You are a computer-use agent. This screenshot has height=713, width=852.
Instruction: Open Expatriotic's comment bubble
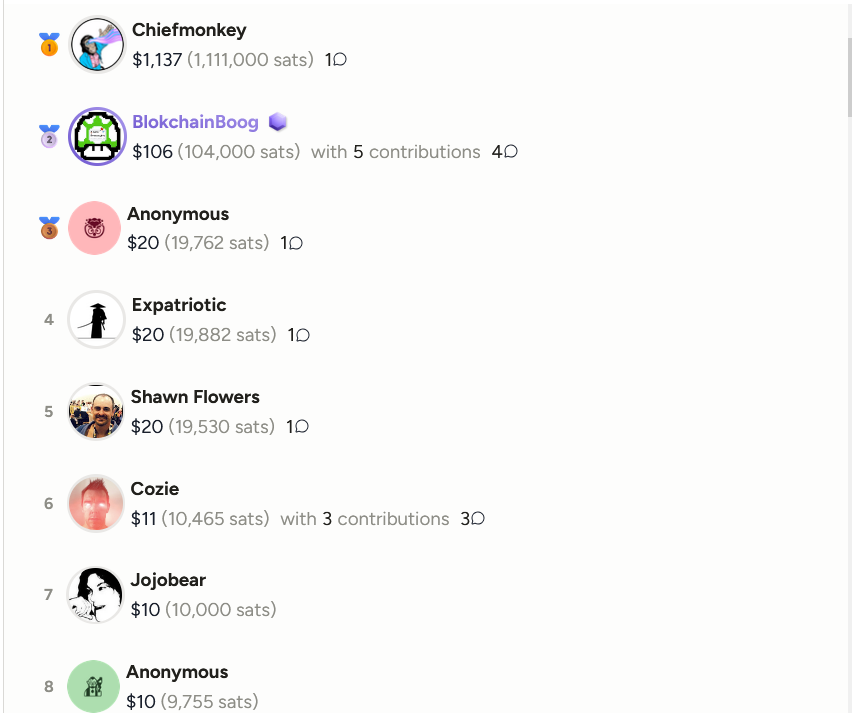coord(303,335)
